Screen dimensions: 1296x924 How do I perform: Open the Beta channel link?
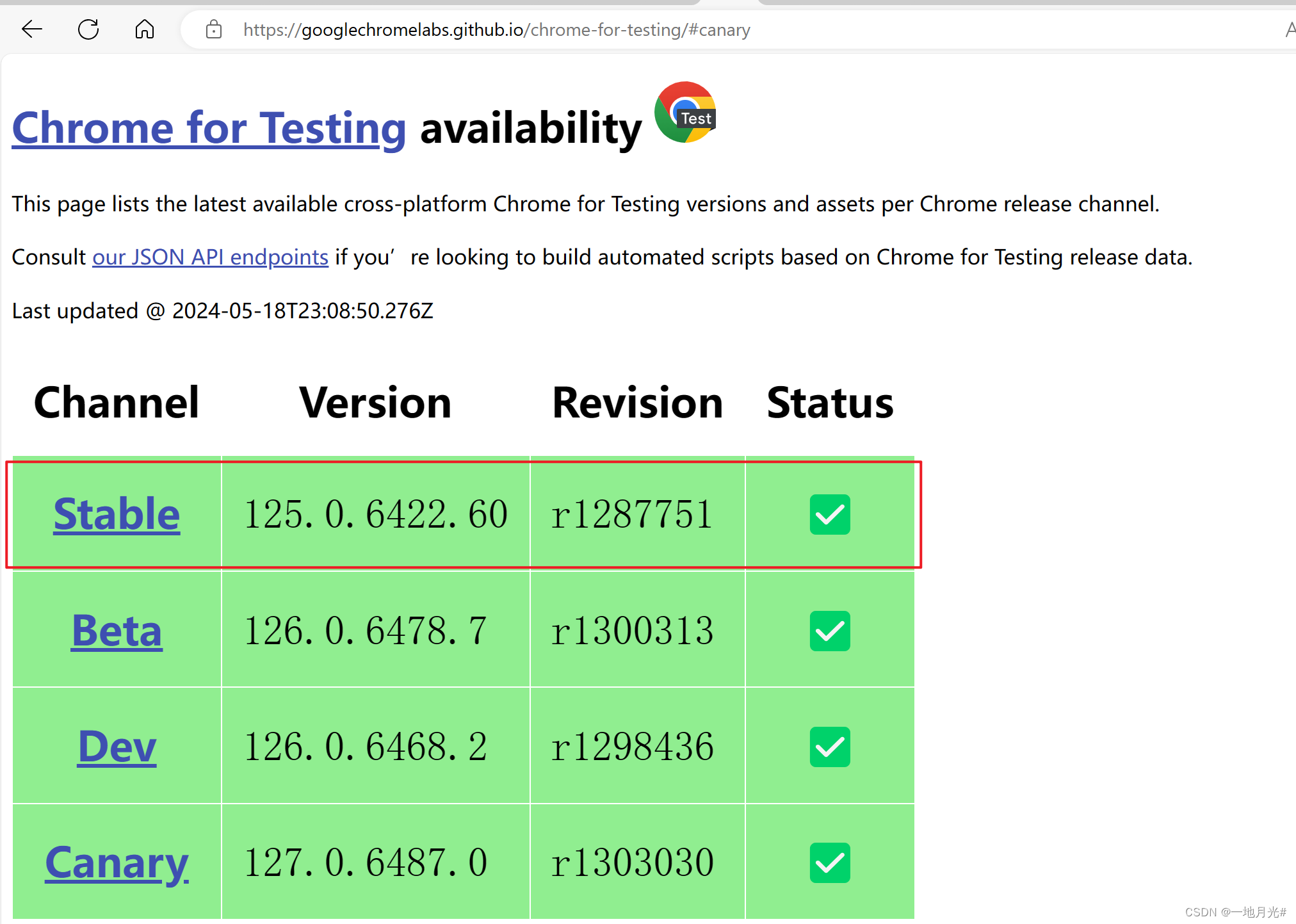pyautogui.click(x=116, y=631)
